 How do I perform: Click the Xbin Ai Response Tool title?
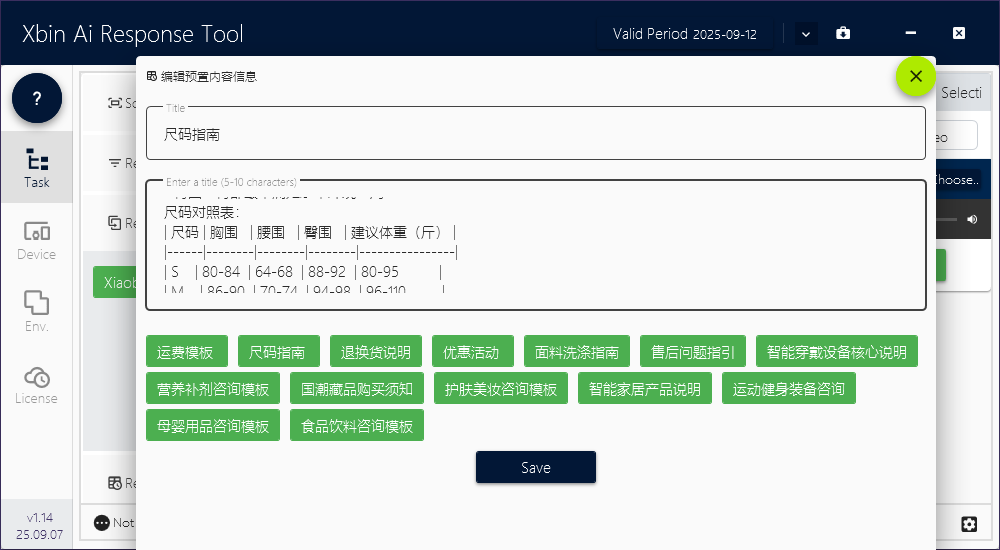click(x=133, y=34)
